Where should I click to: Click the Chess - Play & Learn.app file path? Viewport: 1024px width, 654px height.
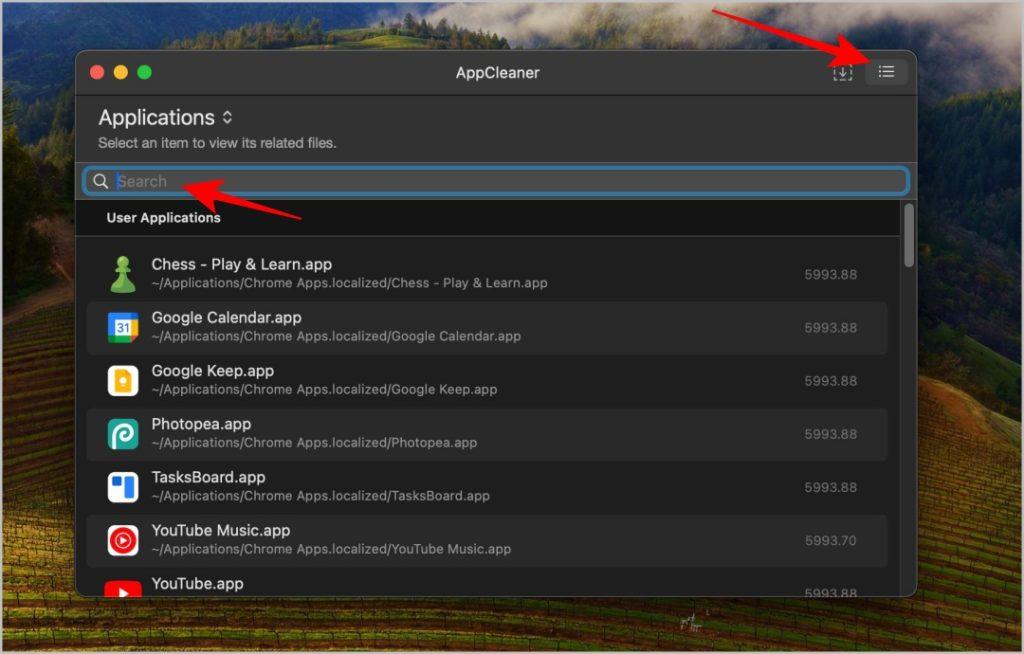tap(349, 283)
